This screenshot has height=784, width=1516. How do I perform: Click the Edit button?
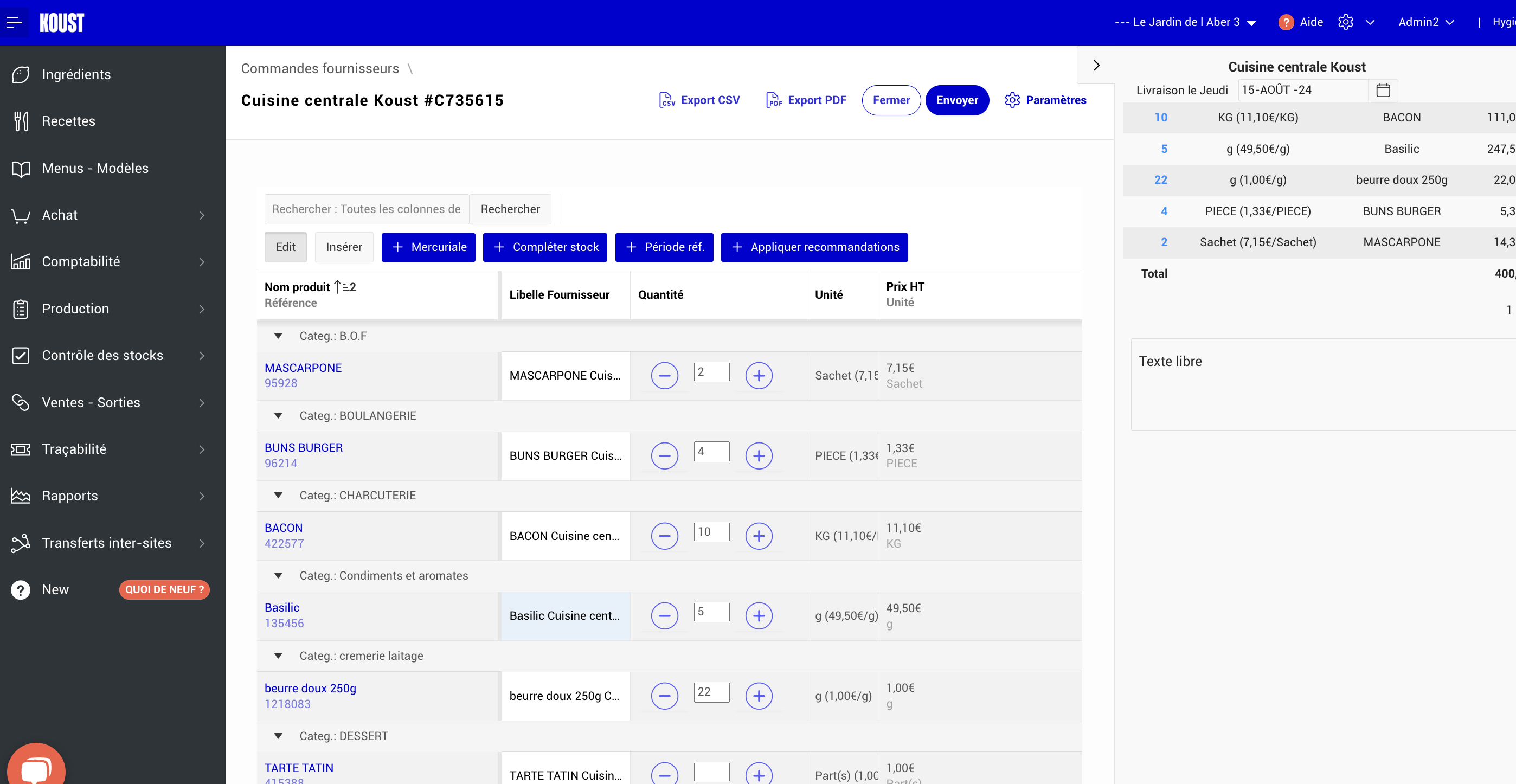coord(285,247)
